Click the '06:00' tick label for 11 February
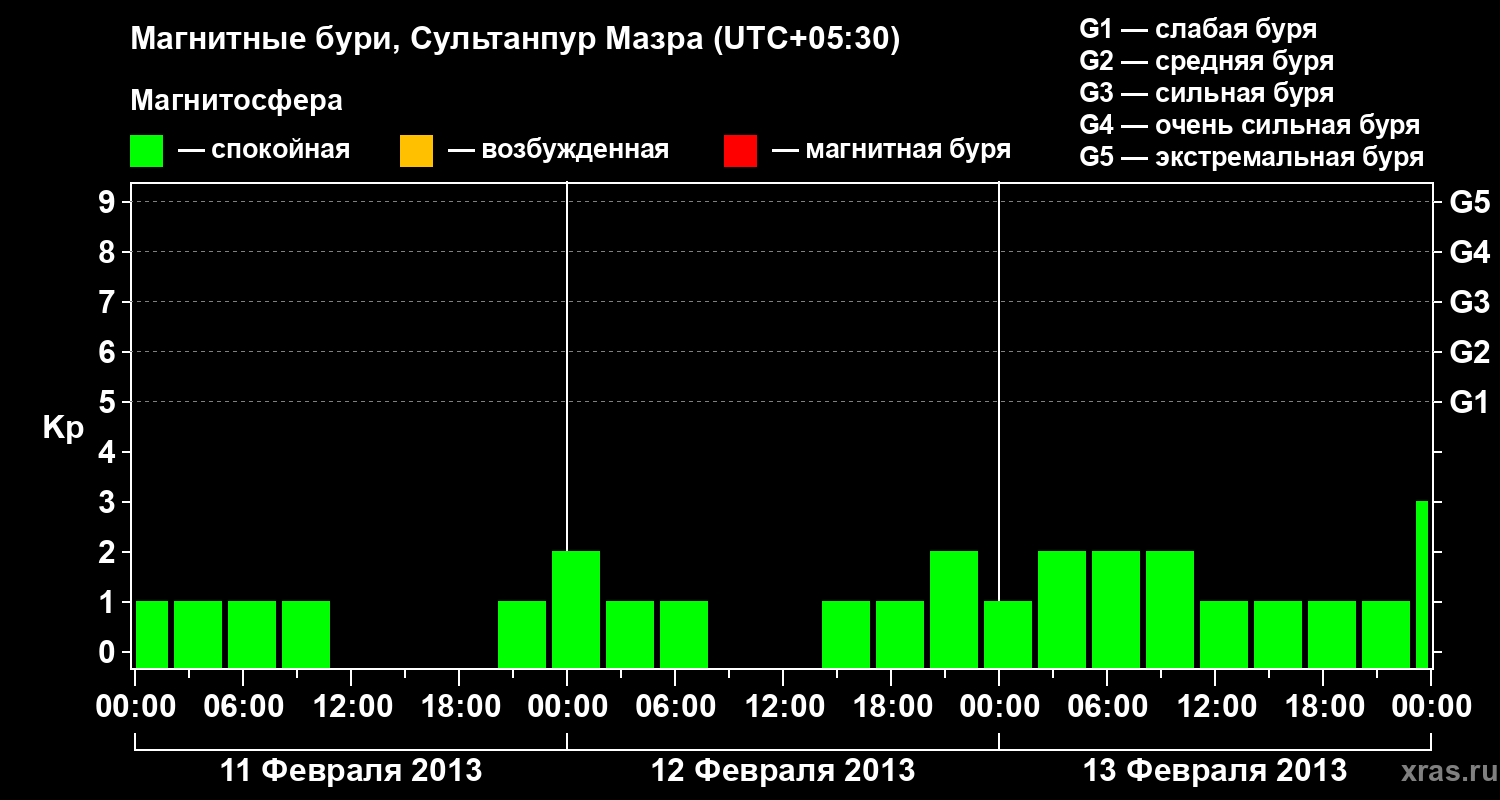The image size is (1500, 800). pyautogui.click(x=243, y=706)
